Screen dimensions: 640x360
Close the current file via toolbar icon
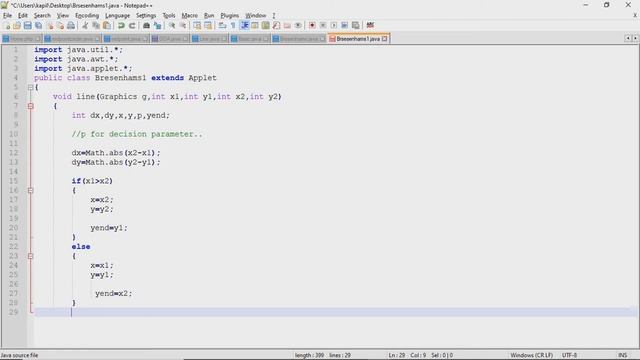(49, 25)
